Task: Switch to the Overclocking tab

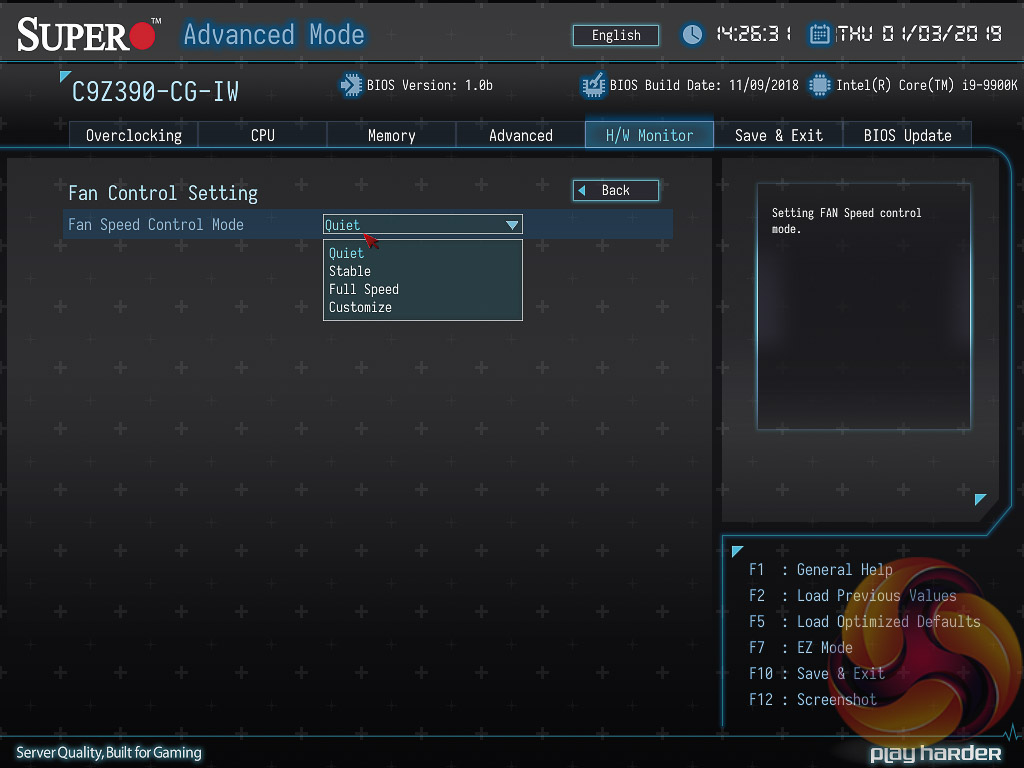Action: 134,135
